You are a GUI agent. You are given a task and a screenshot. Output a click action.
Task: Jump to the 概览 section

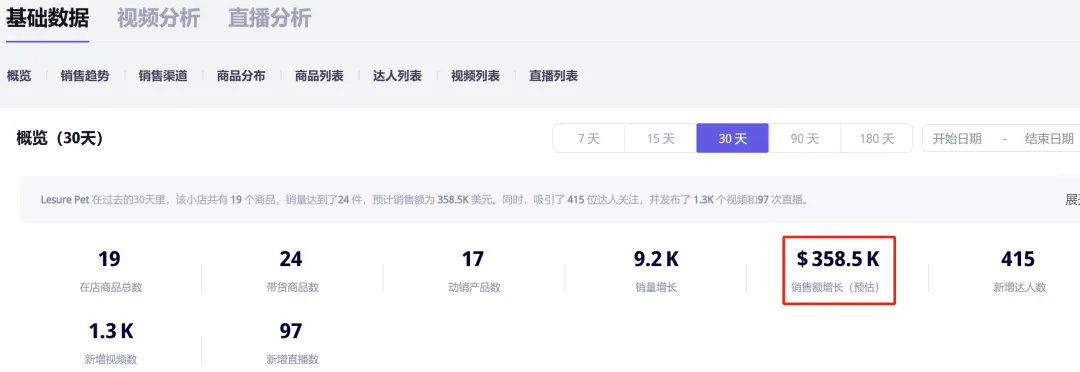coord(19,76)
